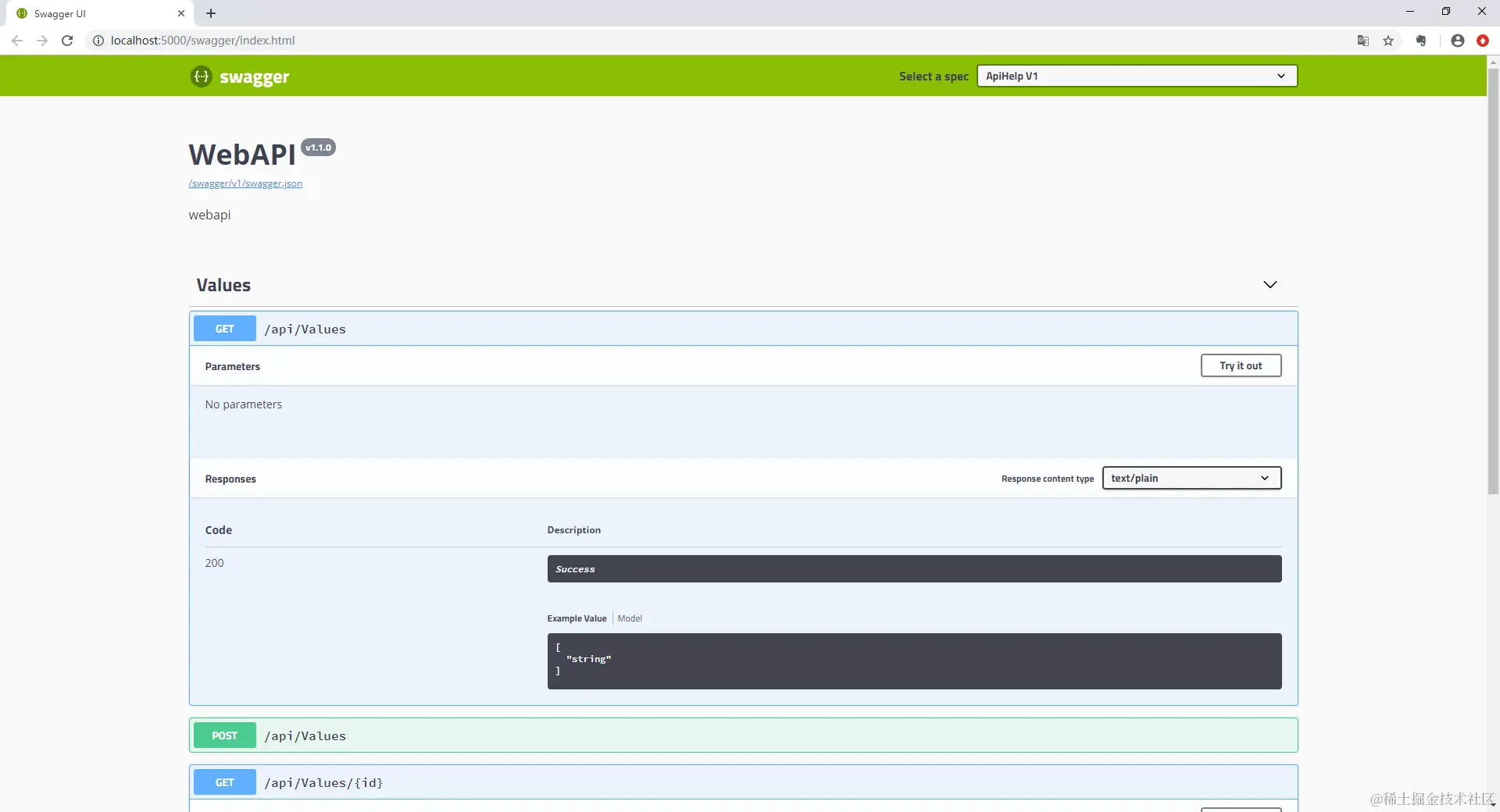
Task: Click the Success response description
Action: (x=914, y=569)
